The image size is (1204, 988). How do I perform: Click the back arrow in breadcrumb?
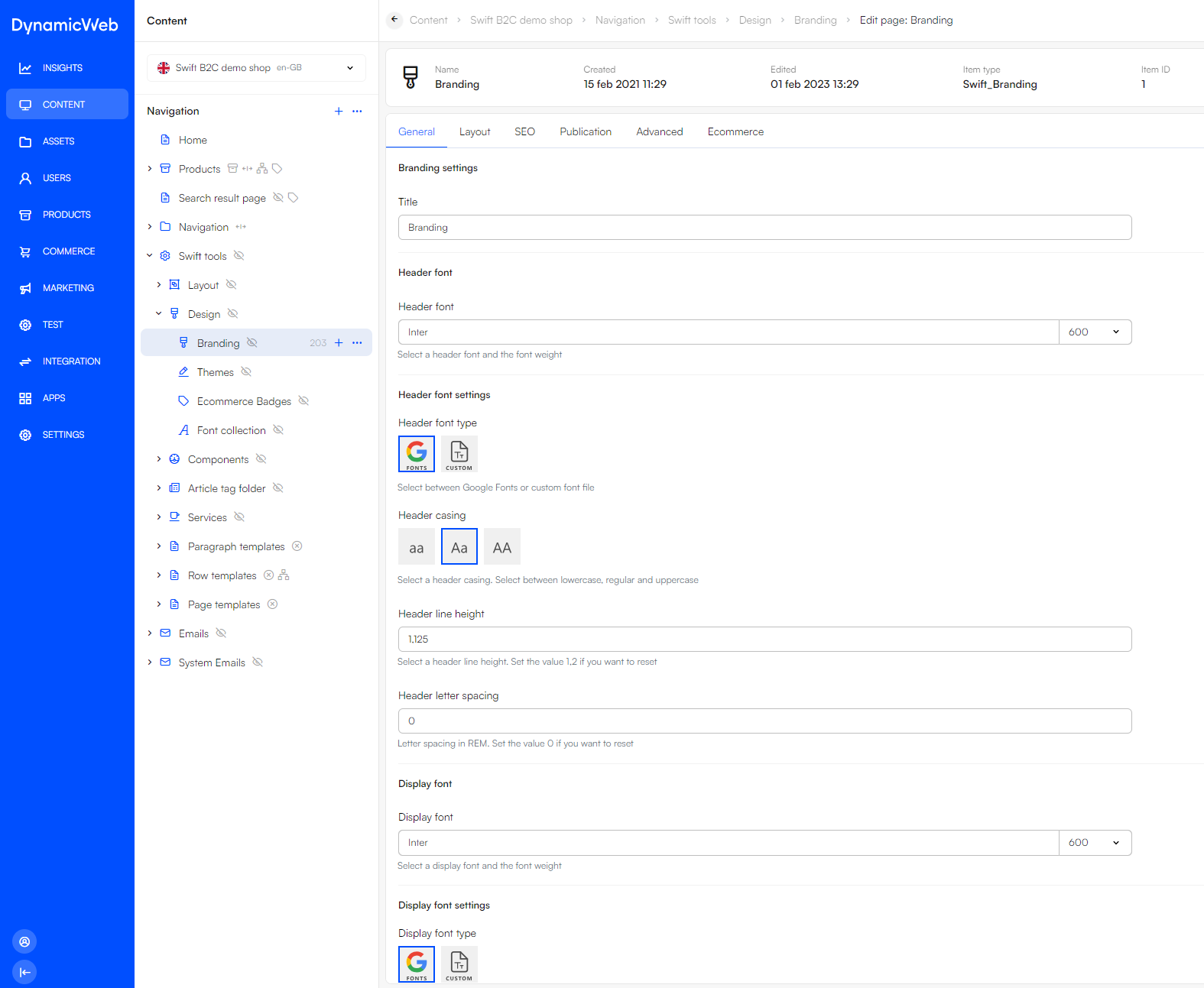(394, 20)
